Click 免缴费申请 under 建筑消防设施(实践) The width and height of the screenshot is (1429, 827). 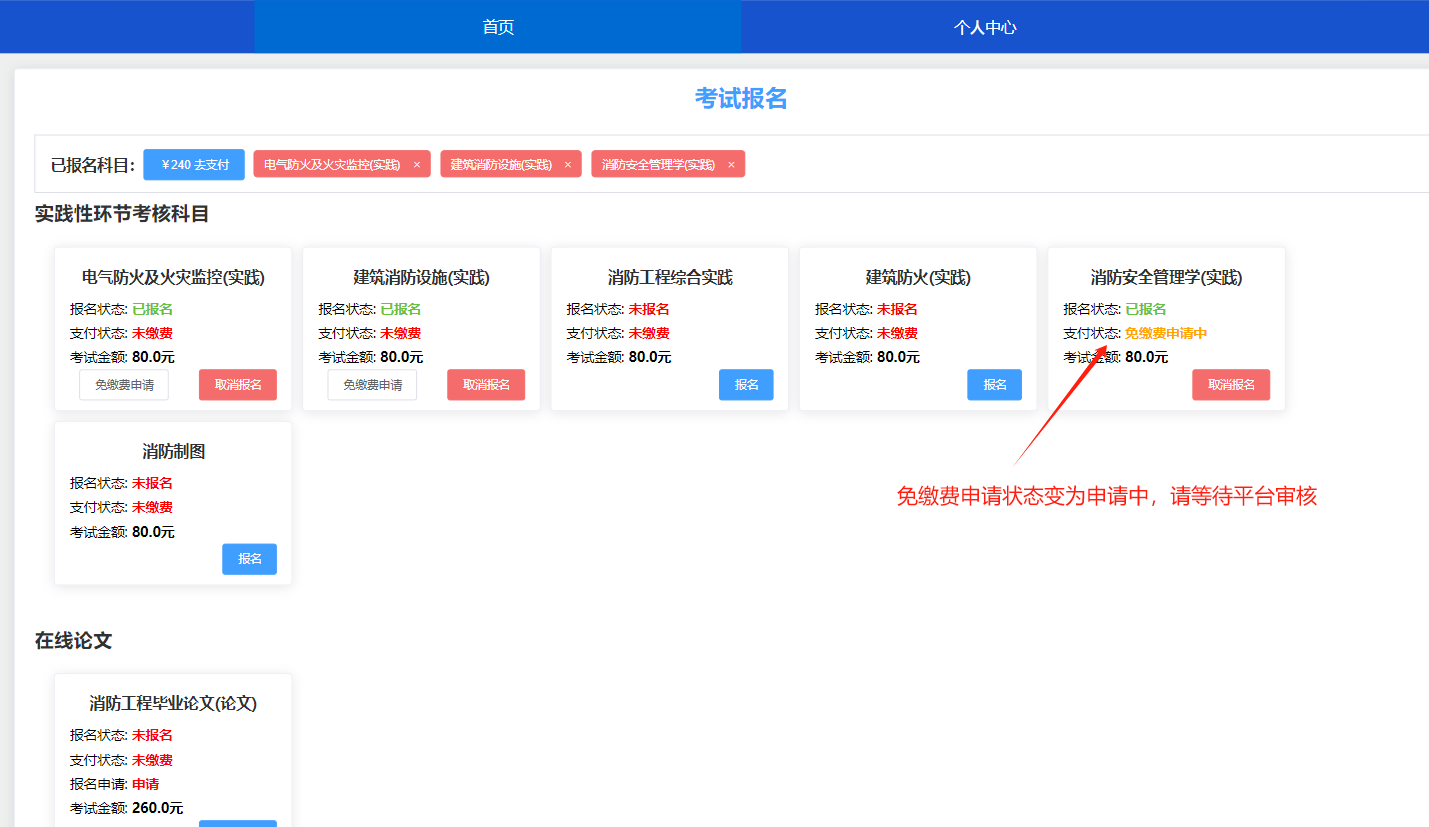[372, 385]
